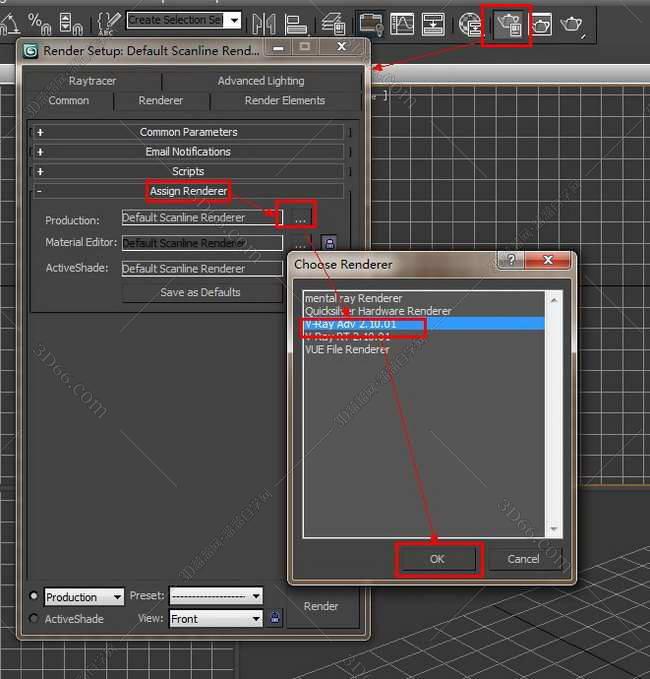Select V-Ray Adv 2.10.01 in the list

(x=424, y=324)
